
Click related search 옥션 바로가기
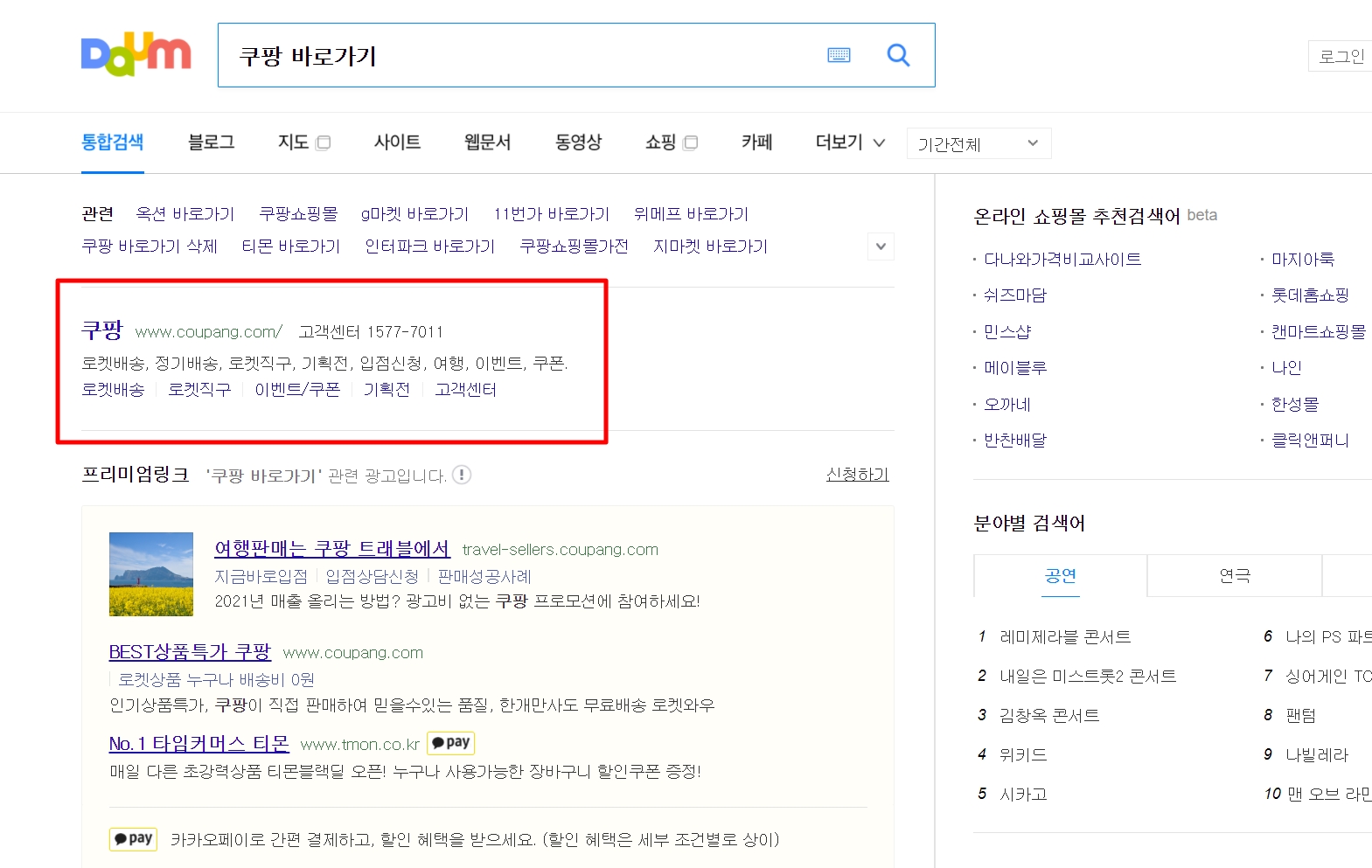185,214
